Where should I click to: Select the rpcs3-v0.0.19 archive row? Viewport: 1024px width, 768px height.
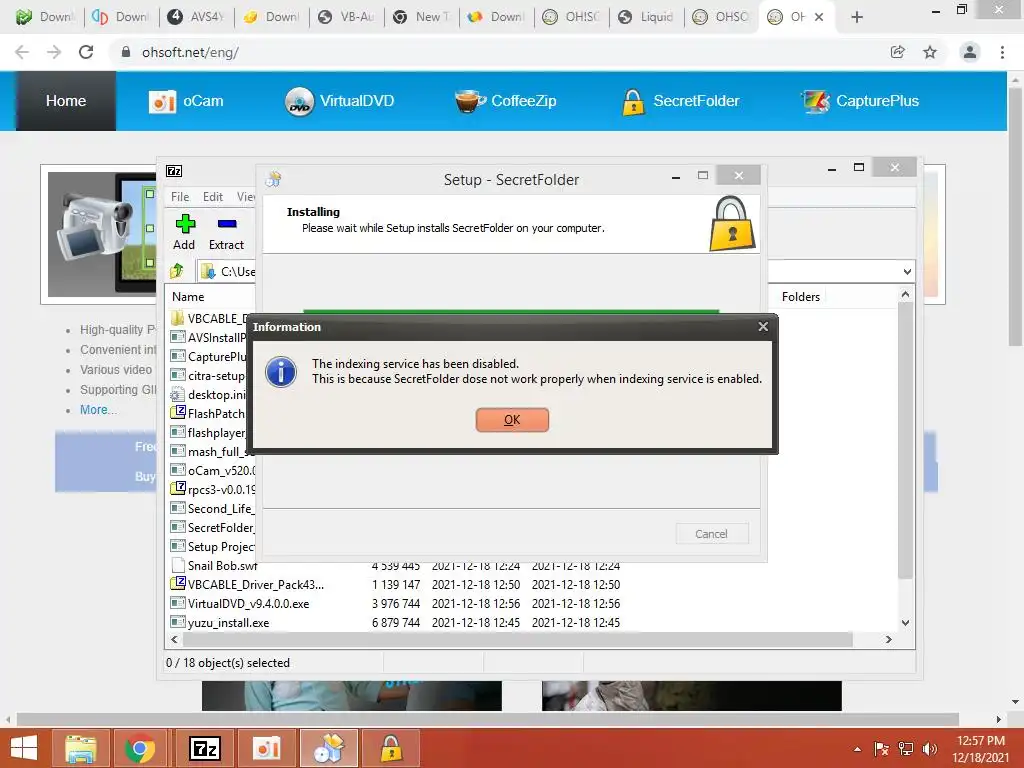(213, 489)
